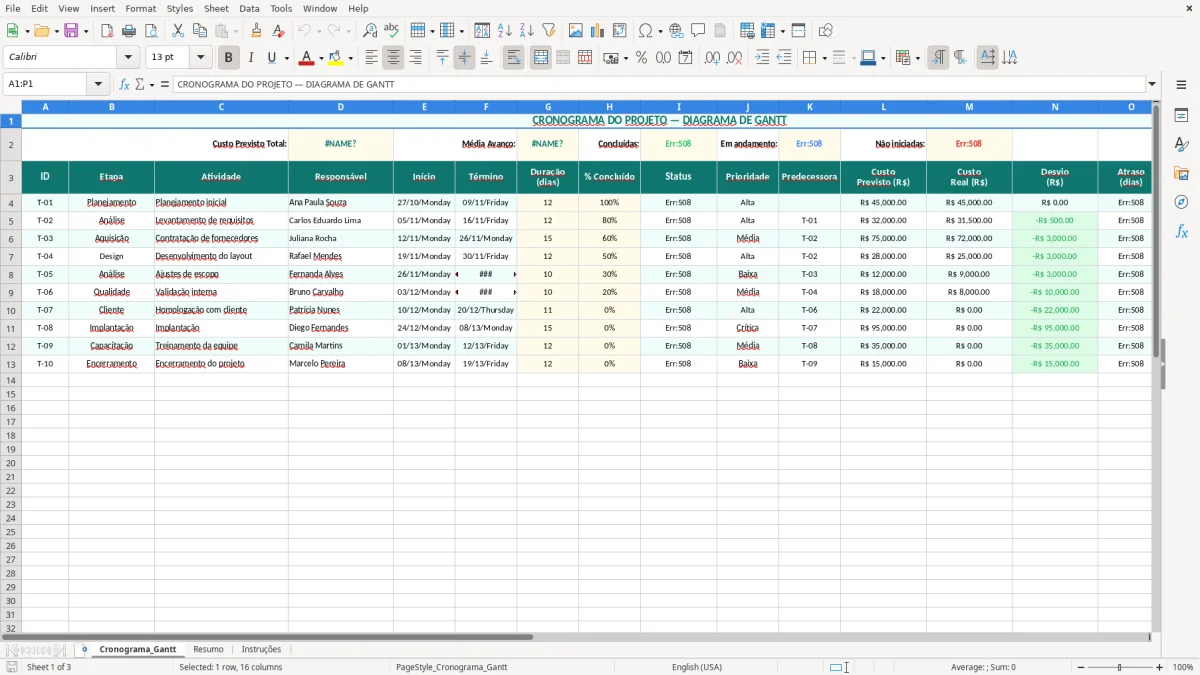
Task: Switch to the Instruções sheet tab
Action: (x=261, y=649)
